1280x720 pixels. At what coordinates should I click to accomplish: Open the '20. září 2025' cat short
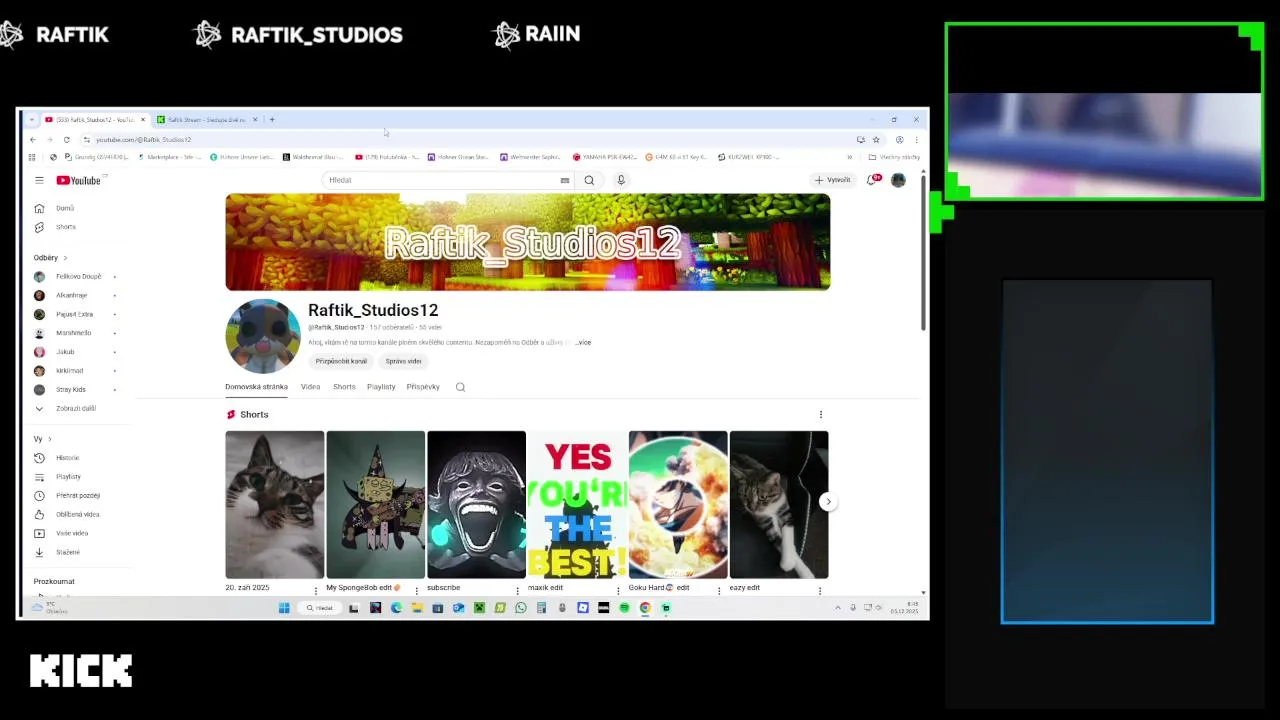coord(275,505)
